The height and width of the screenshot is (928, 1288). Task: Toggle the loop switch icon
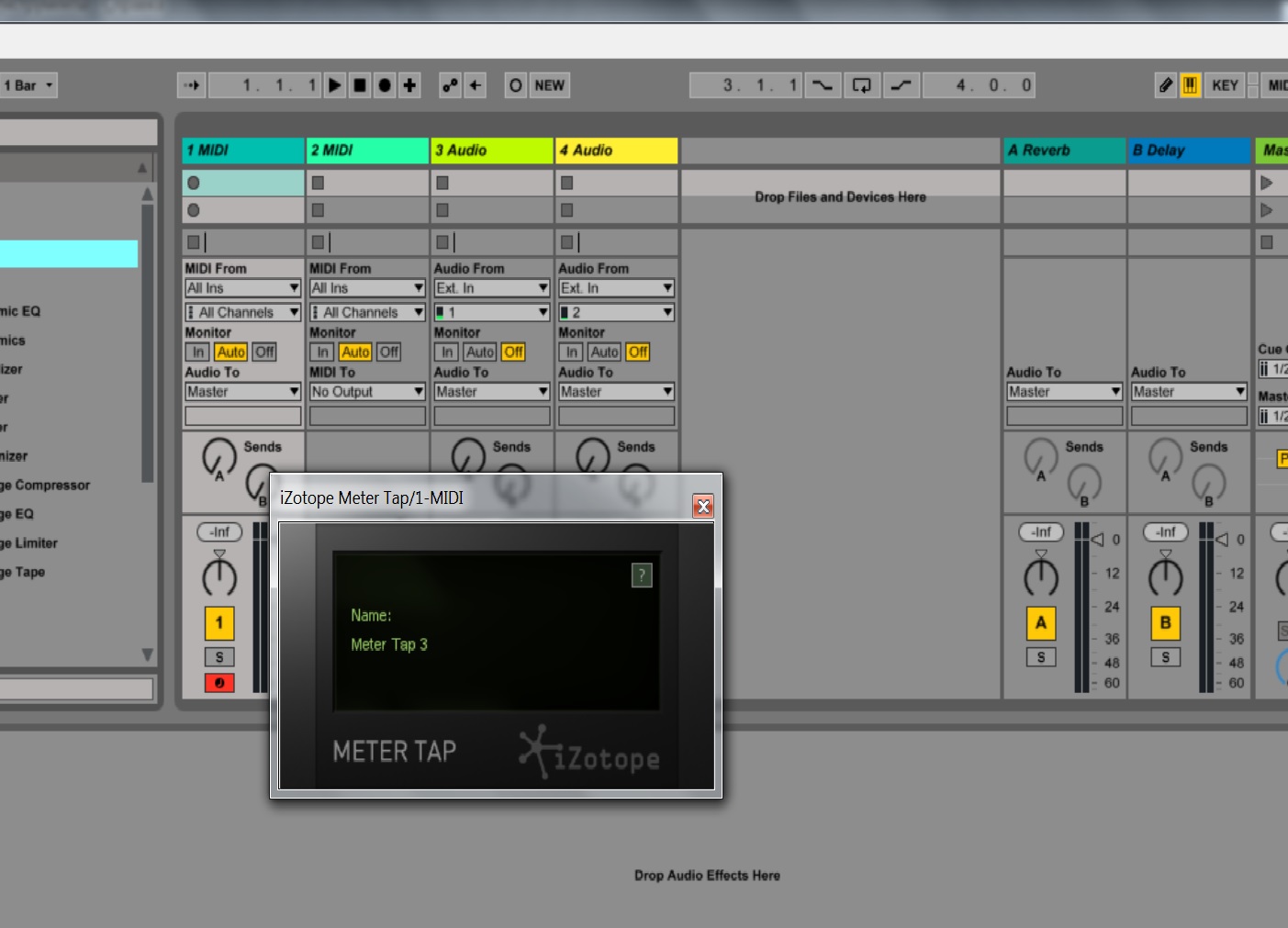[862, 85]
